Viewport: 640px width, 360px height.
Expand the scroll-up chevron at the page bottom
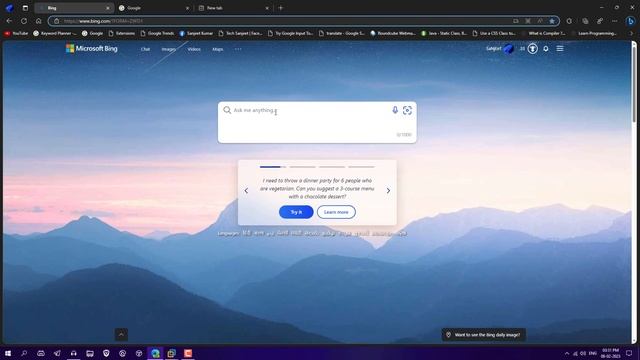[121, 334]
